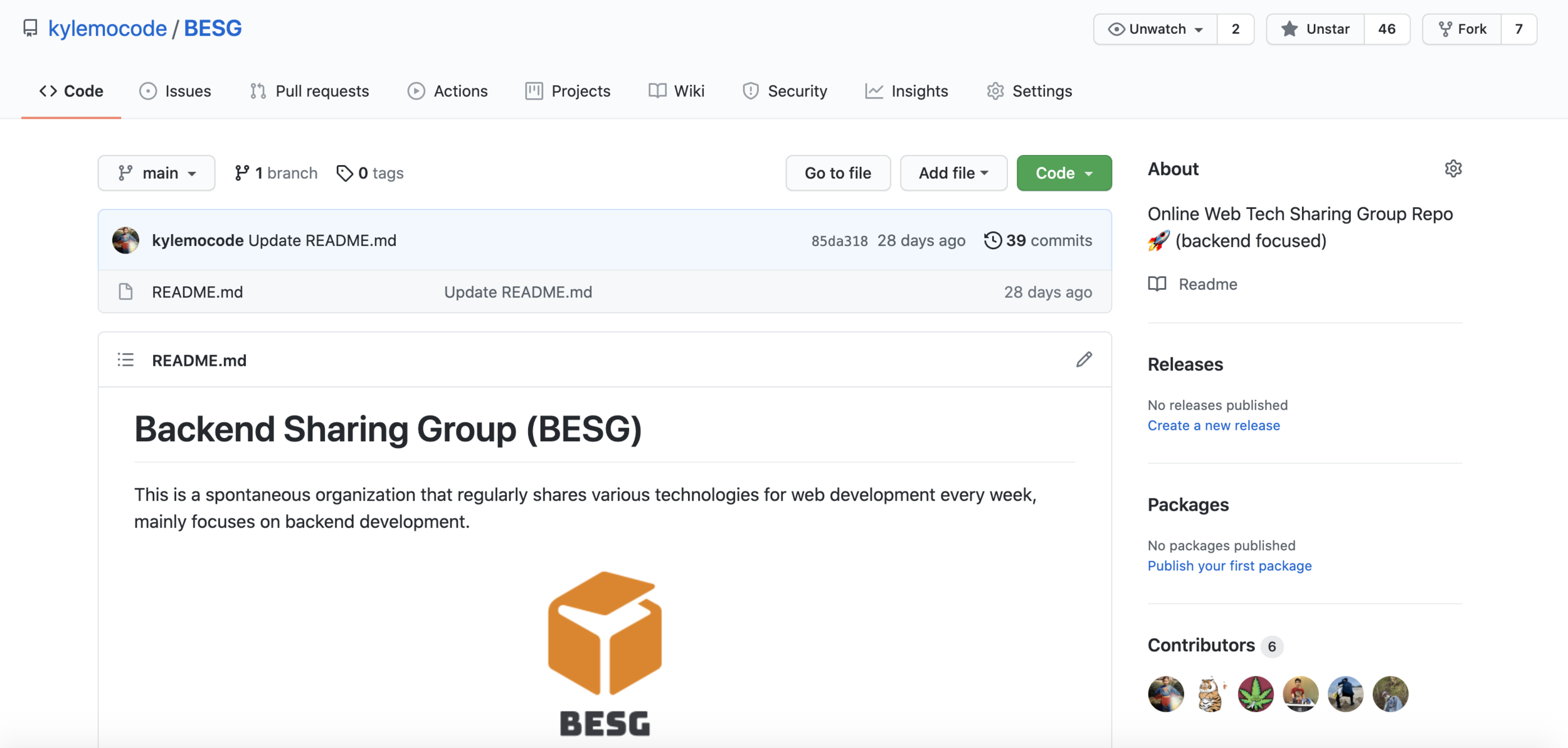This screenshot has width=1568, height=748.
Task: Click the tiger avatar contributor
Action: [x=1210, y=694]
